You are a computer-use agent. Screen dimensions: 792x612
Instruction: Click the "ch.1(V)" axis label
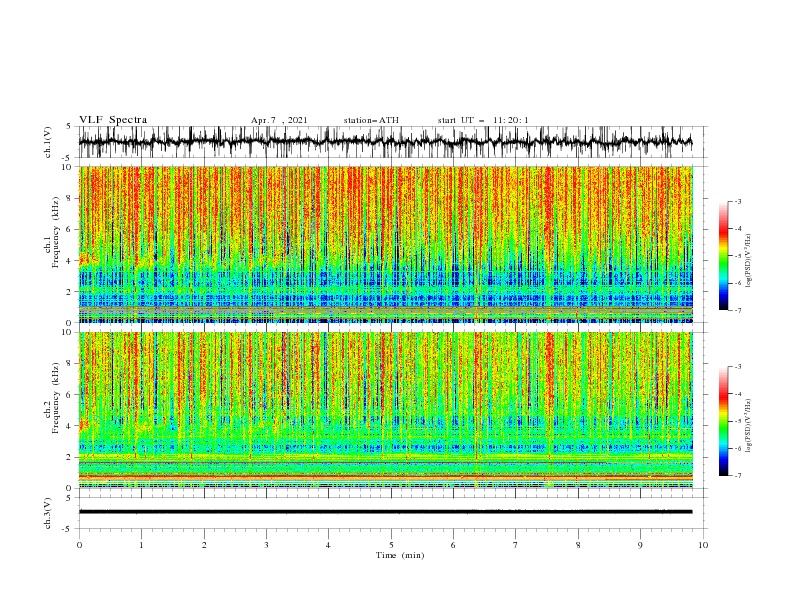point(48,142)
